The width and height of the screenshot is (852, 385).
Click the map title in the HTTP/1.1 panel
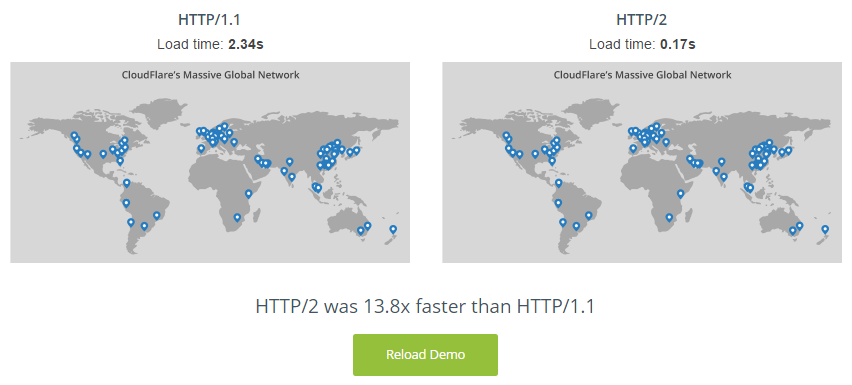point(210,75)
